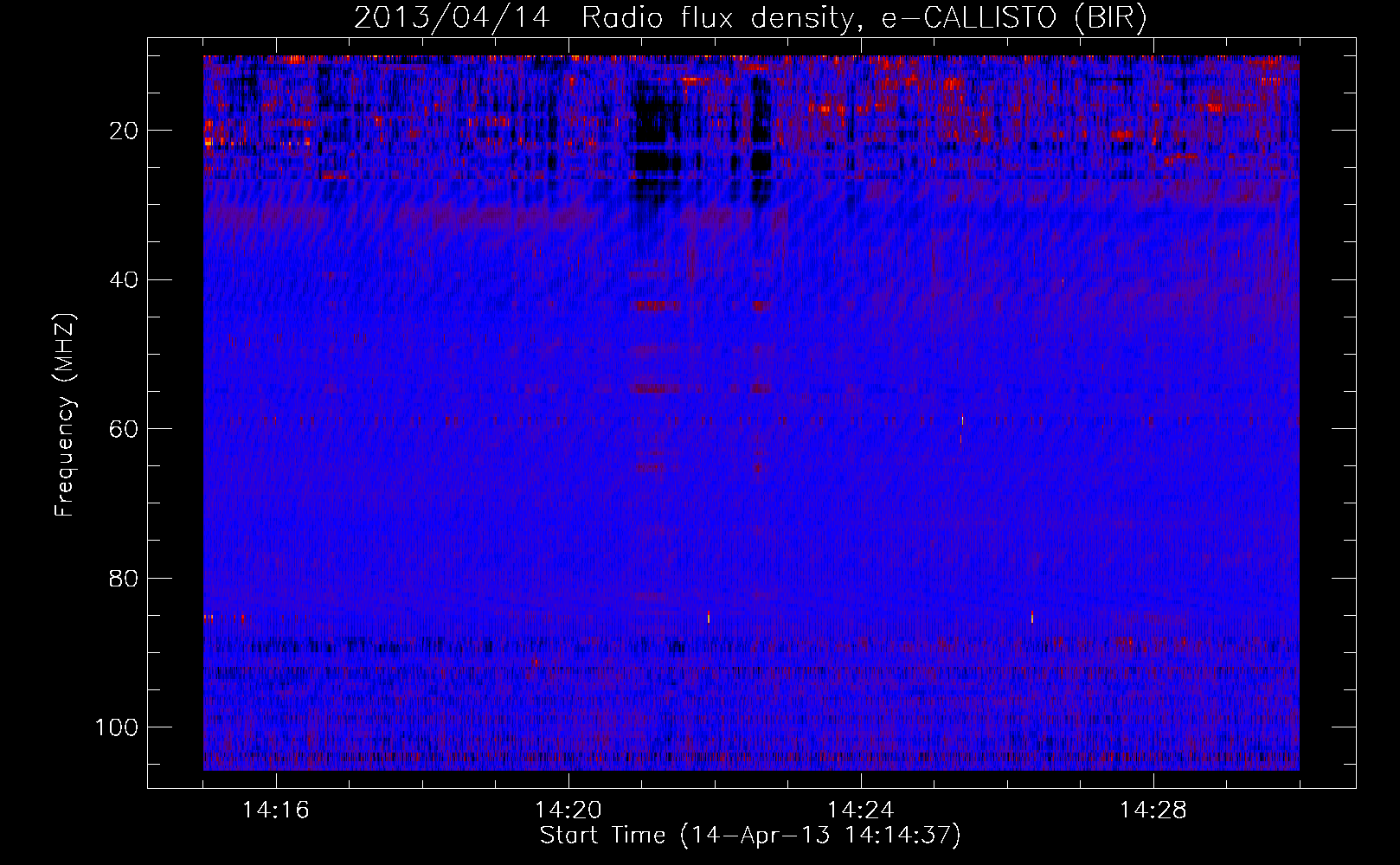Click the 100 frequency tick label
The image size is (1400, 865).
[x=117, y=727]
